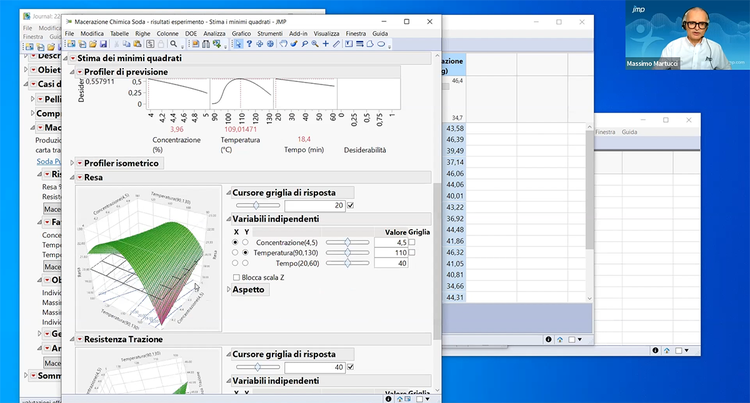The image size is (750, 403).
Task: Select the arrow cursor tool
Action: (x=237, y=44)
